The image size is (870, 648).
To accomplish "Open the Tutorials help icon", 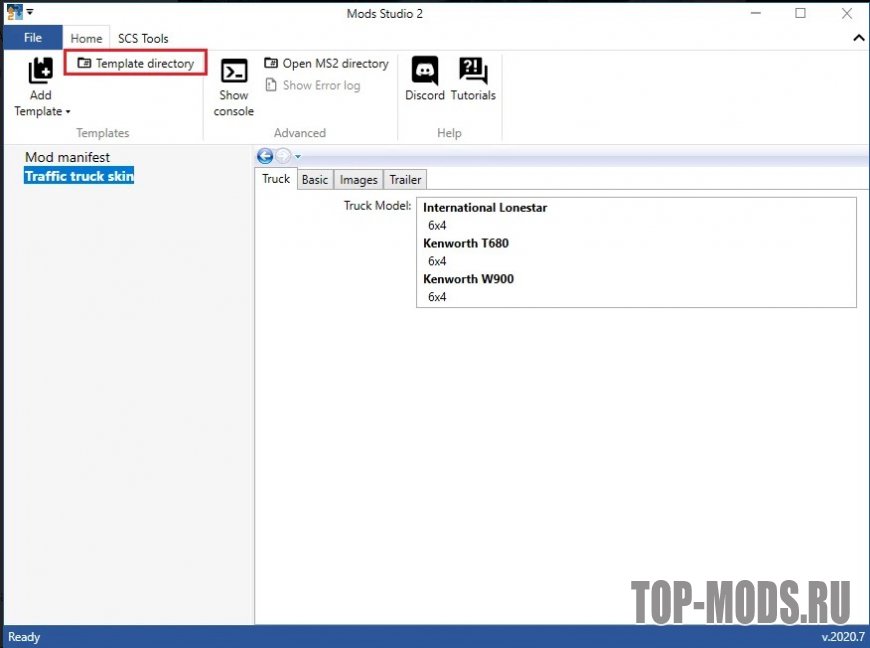I will coord(473,71).
